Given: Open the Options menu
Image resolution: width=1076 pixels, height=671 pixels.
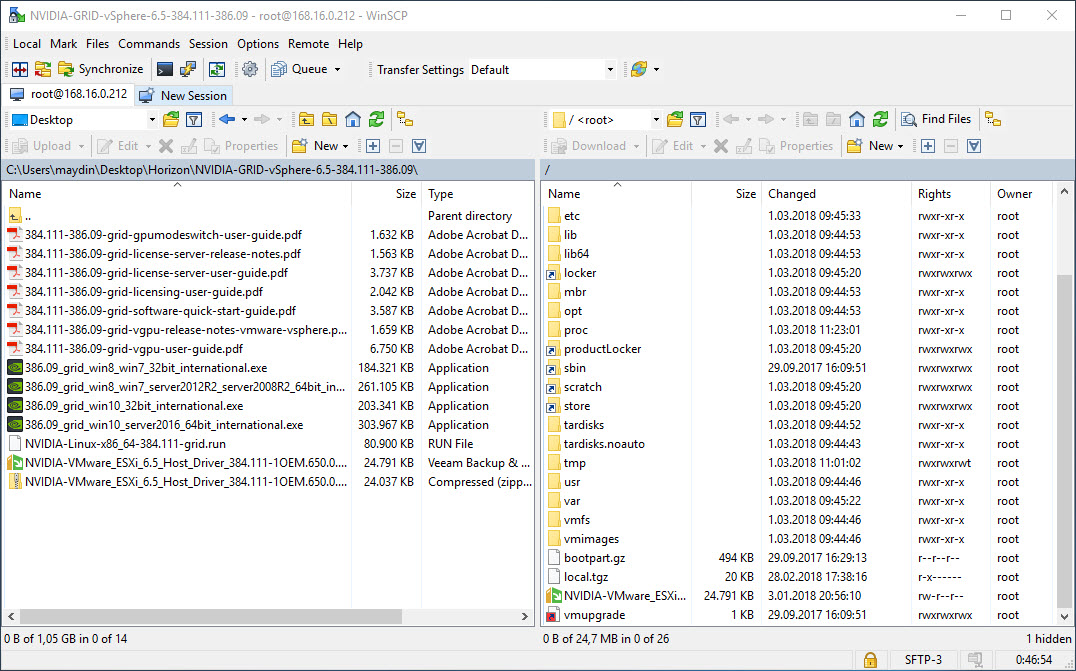Looking at the screenshot, I should tap(258, 44).
